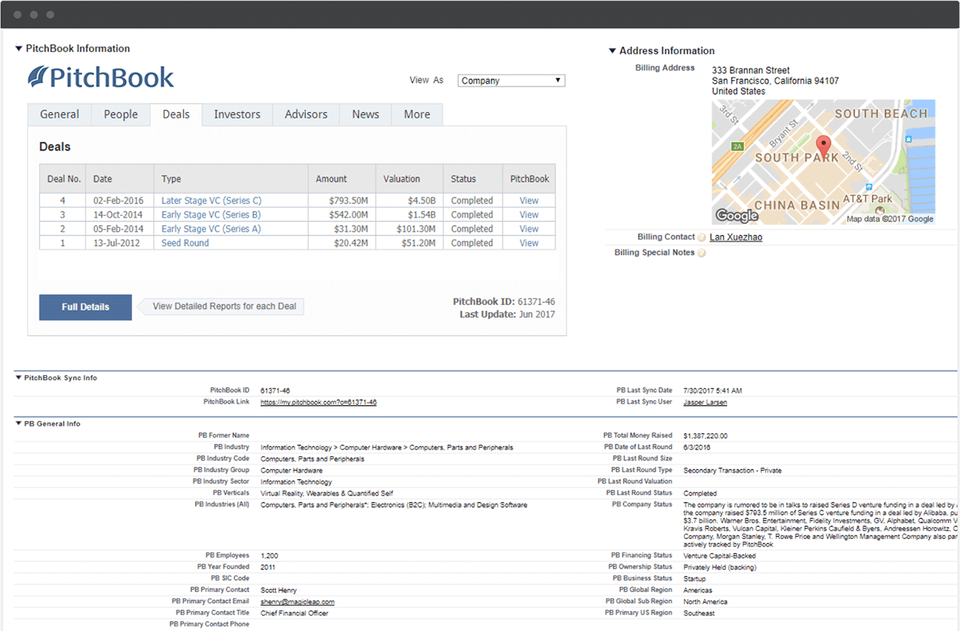Open the Later Stage VC (Series C) deal

point(211,201)
